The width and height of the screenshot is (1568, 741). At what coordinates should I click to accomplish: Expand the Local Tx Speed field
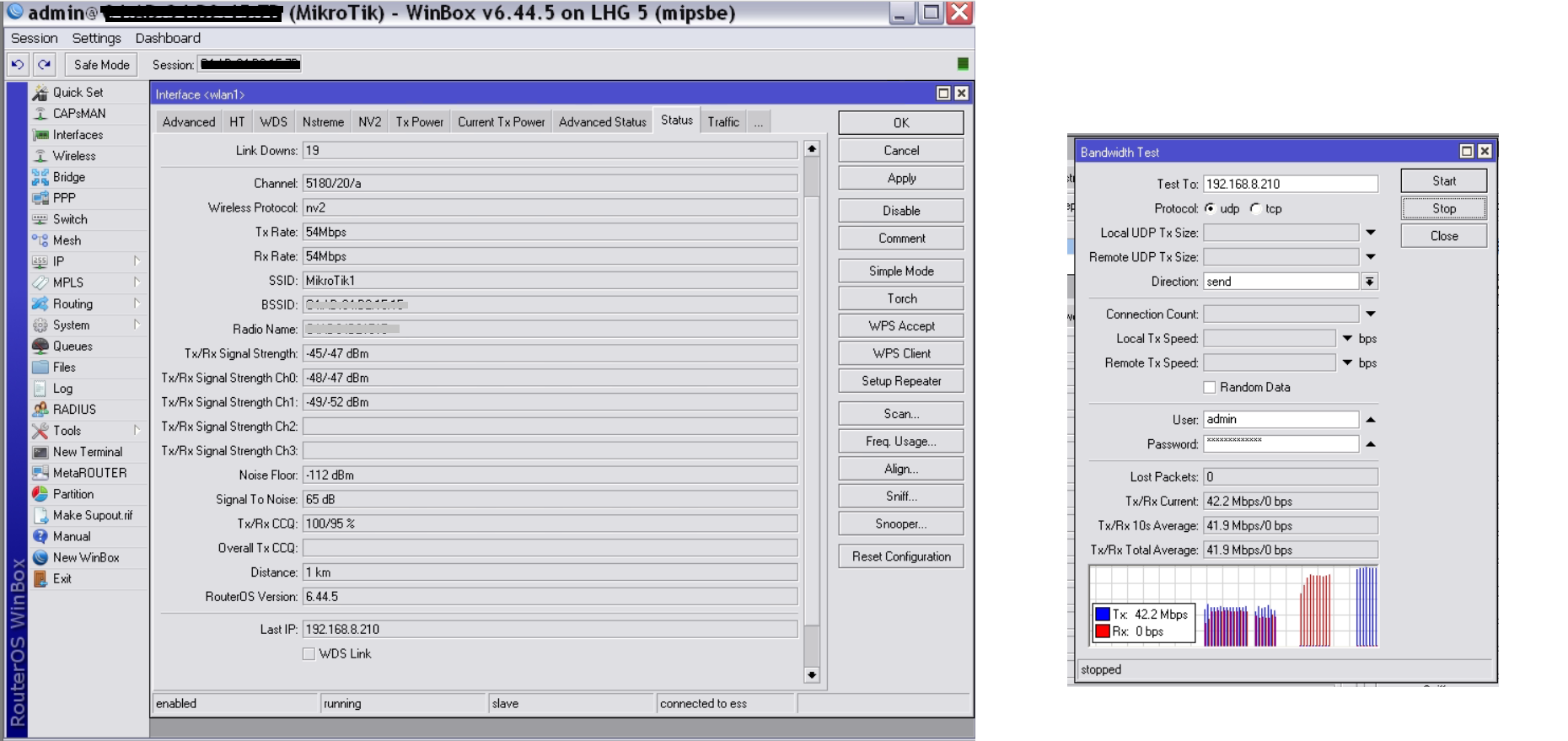(1347, 339)
